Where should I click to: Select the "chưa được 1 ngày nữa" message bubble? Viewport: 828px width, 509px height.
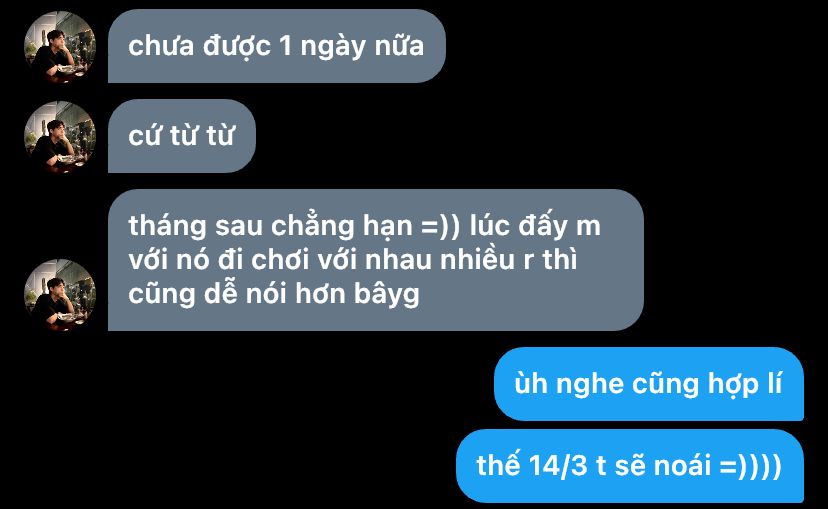point(277,46)
